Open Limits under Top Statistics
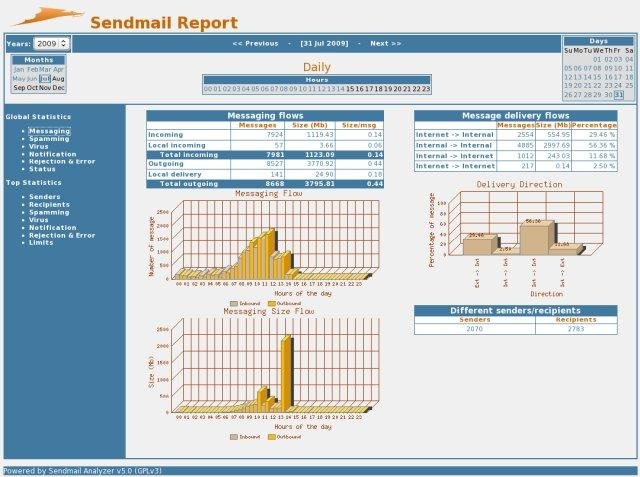The width and height of the screenshot is (640, 477). (x=41, y=242)
